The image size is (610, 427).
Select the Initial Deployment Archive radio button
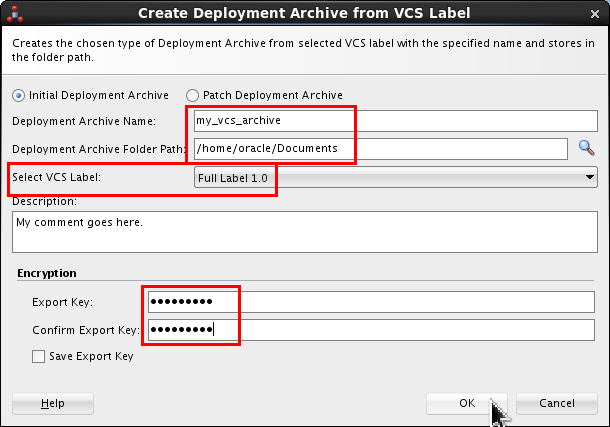tap(18, 95)
